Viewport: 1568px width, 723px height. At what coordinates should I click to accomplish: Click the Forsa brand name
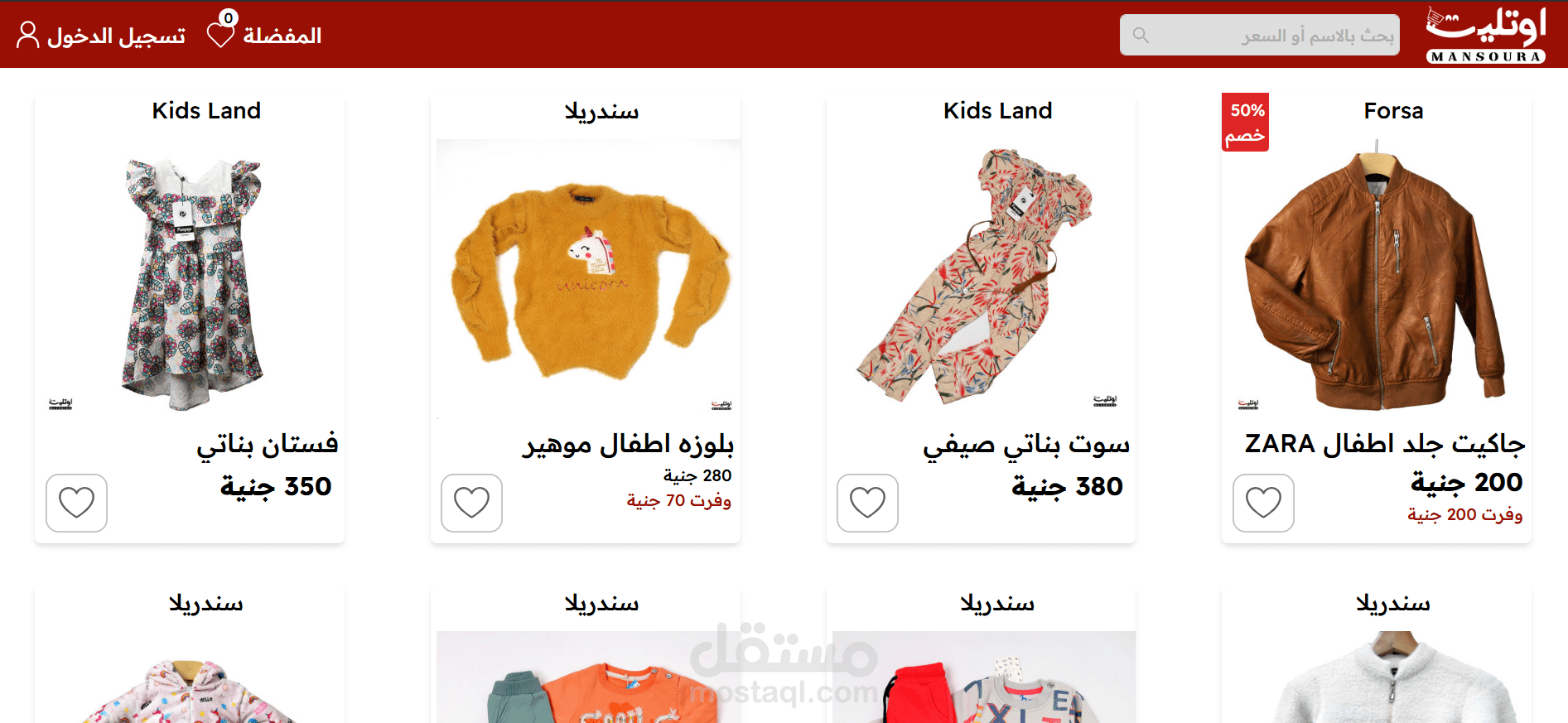(1393, 111)
